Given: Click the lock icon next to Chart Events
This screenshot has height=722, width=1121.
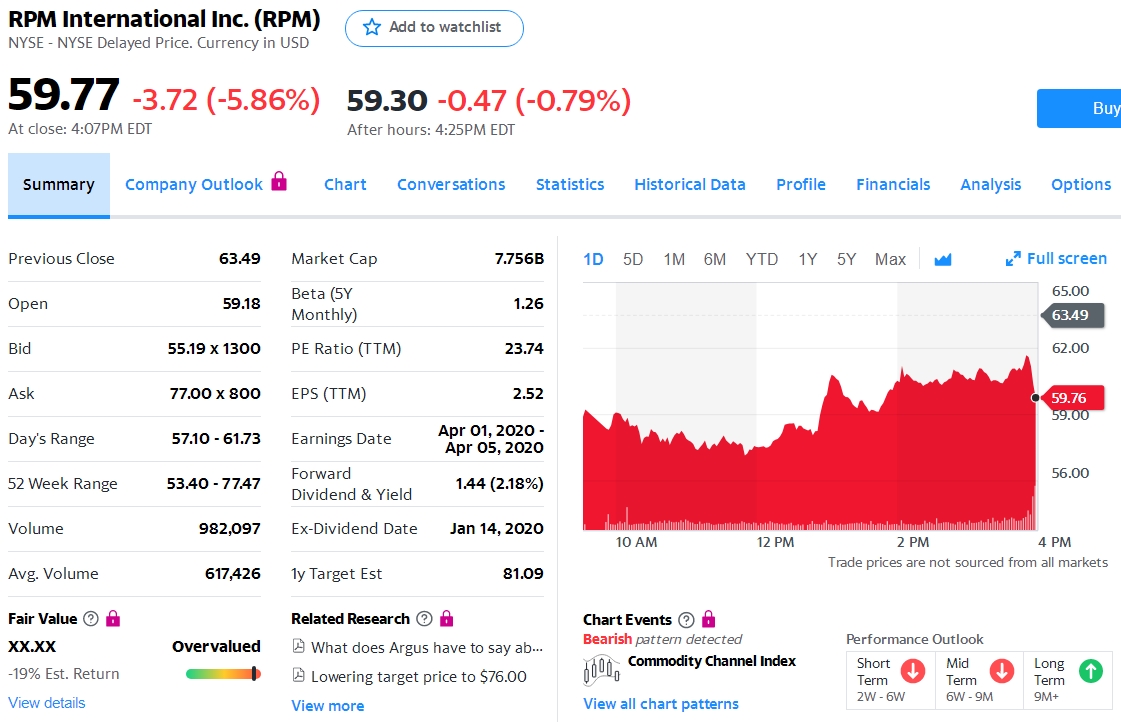Looking at the screenshot, I should pos(708,618).
